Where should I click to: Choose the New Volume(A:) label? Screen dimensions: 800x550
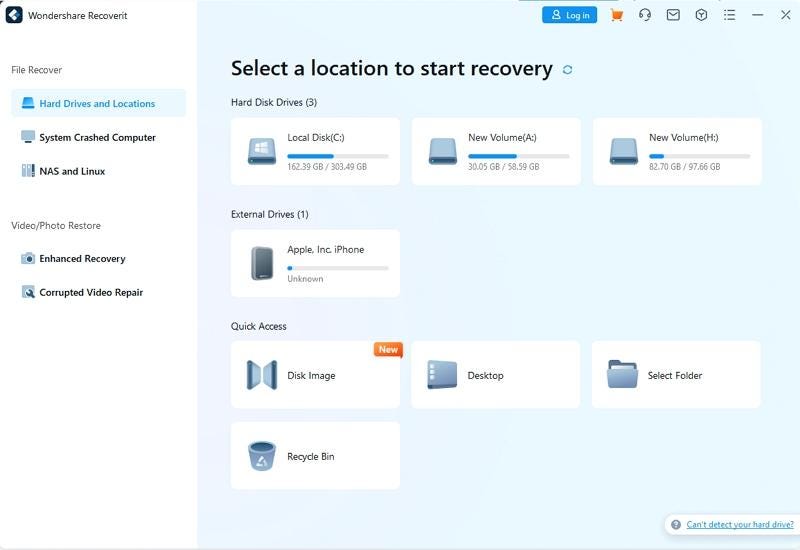(502, 137)
